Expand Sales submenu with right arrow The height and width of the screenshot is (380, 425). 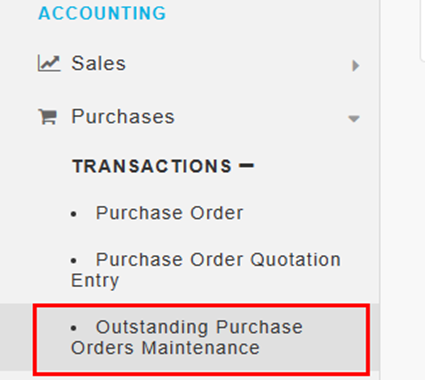(x=355, y=65)
